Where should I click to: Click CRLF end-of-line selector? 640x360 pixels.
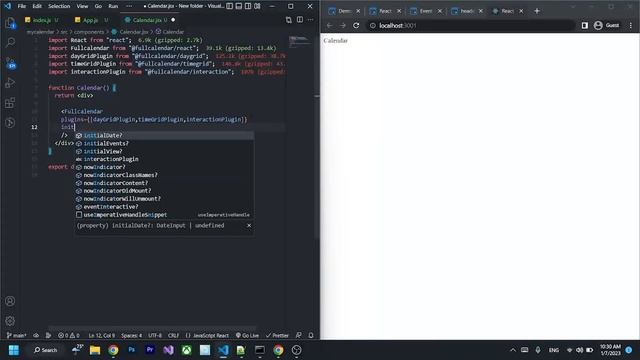coord(173,335)
